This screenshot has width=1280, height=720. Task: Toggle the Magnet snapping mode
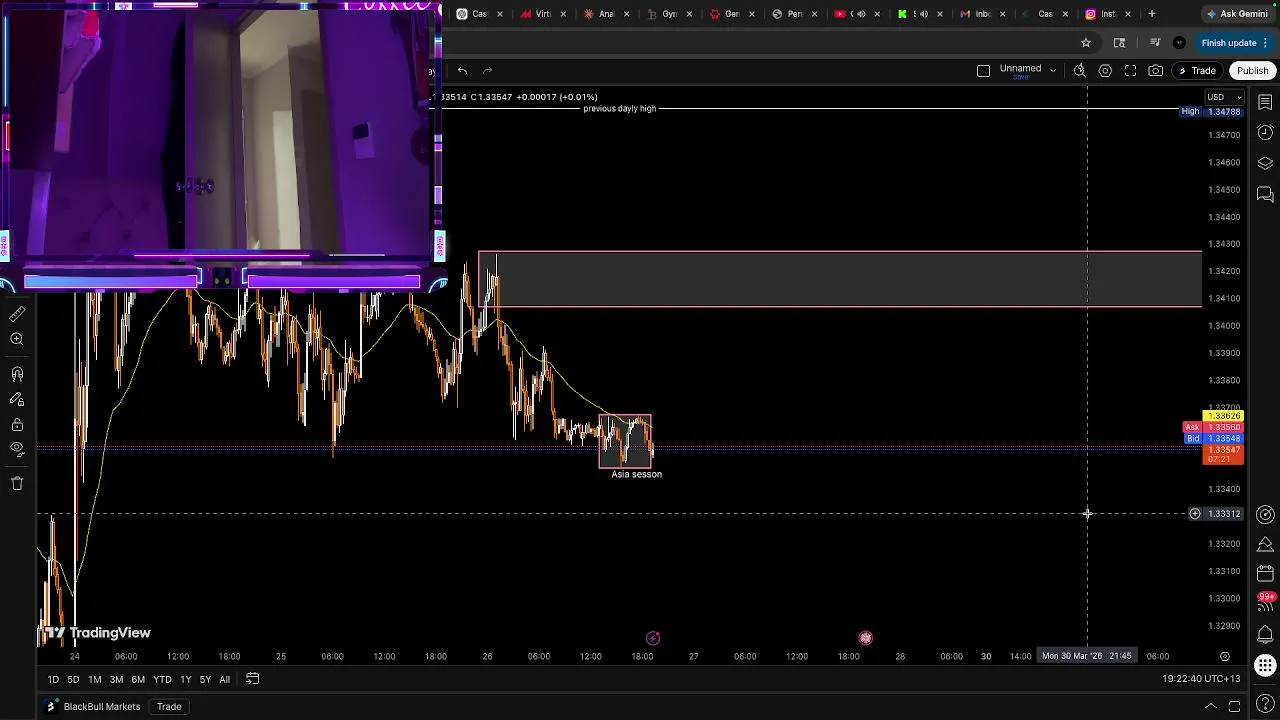pyautogui.click(x=17, y=374)
